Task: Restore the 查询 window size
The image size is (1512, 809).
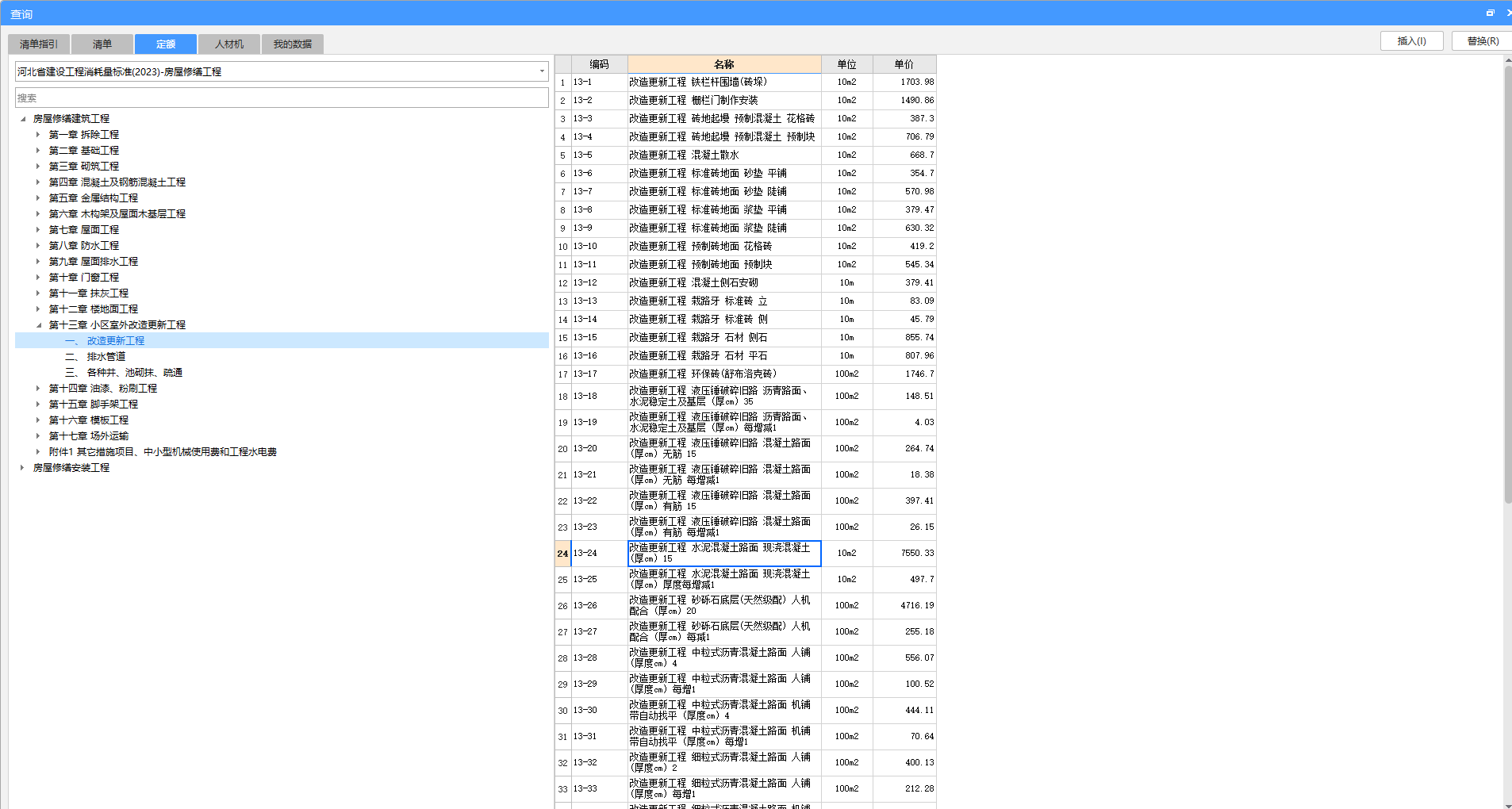Action: (x=1491, y=13)
